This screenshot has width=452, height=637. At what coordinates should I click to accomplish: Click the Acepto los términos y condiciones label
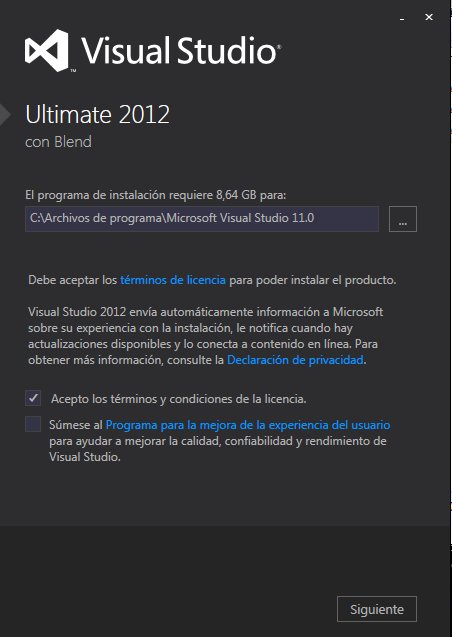[179, 399]
